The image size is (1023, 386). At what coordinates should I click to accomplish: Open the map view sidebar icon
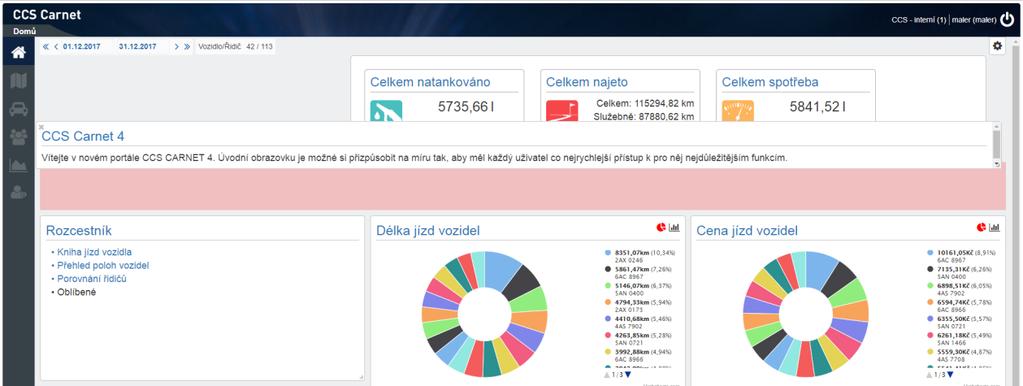point(18,81)
